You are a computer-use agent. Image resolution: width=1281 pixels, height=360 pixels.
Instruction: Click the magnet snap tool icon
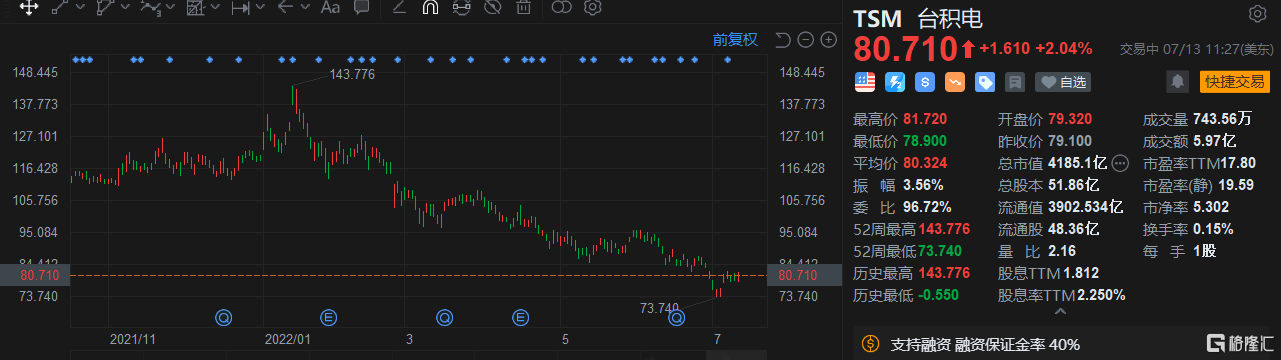[430, 8]
